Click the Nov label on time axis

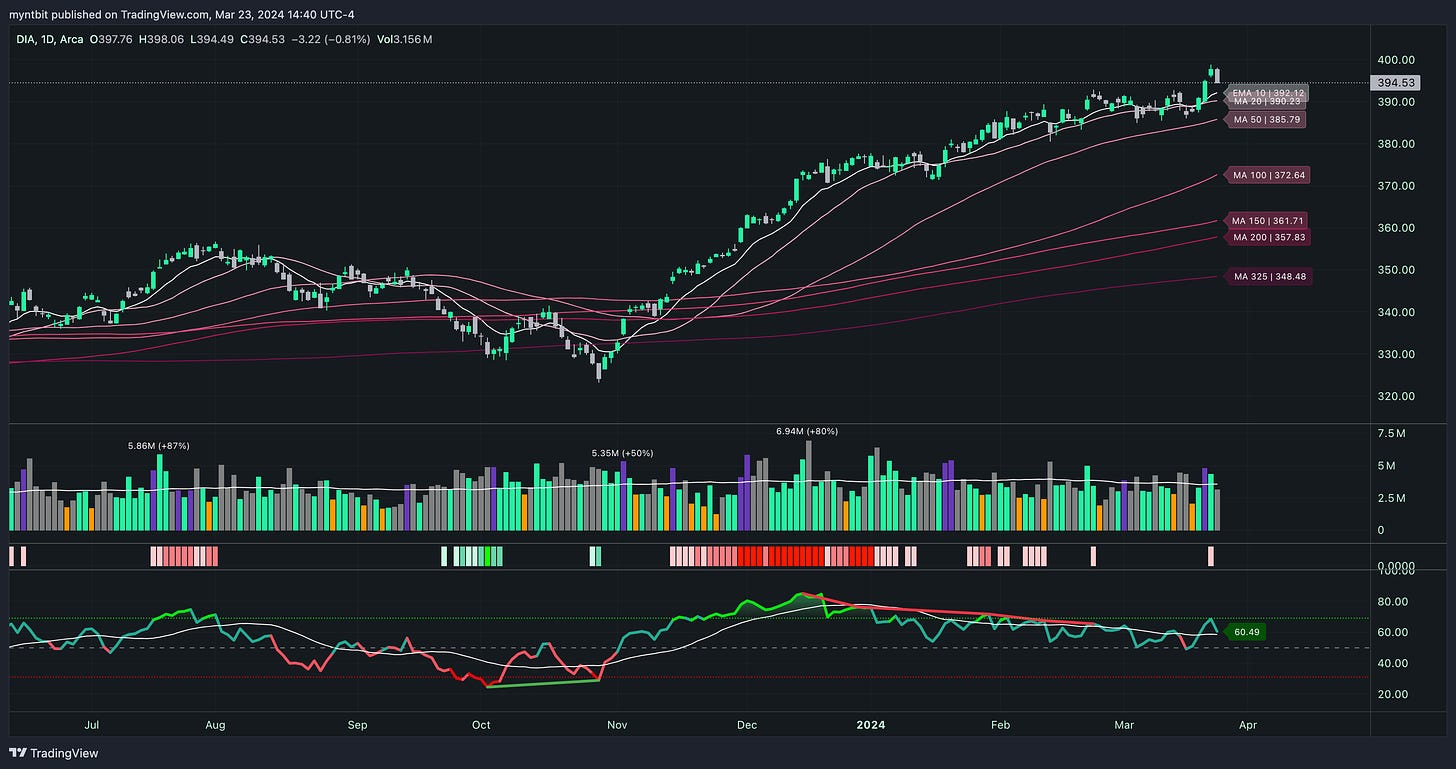pyautogui.click(x=617, y=723)
